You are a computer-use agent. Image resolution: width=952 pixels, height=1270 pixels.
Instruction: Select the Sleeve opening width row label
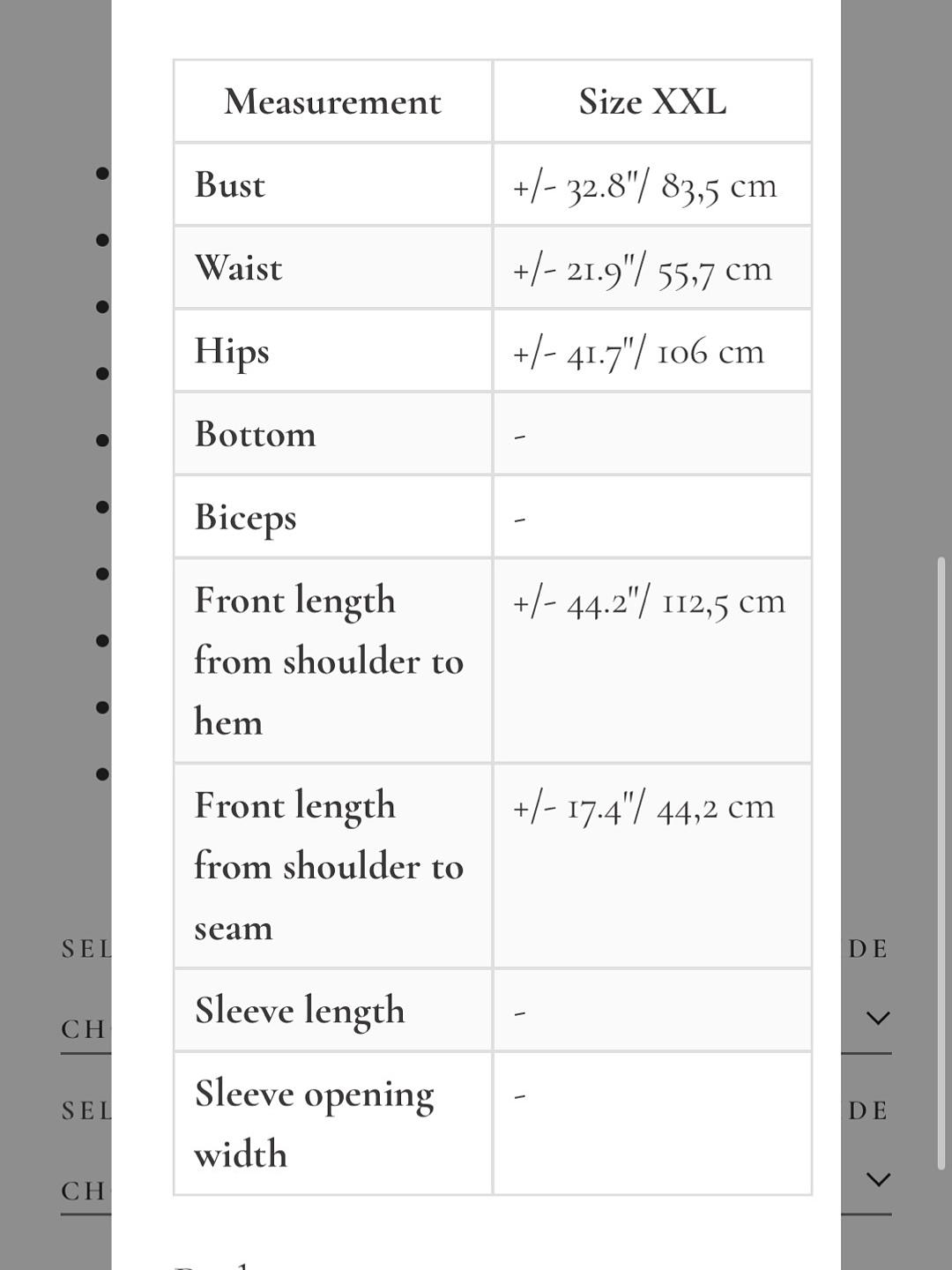(314, 1124)
